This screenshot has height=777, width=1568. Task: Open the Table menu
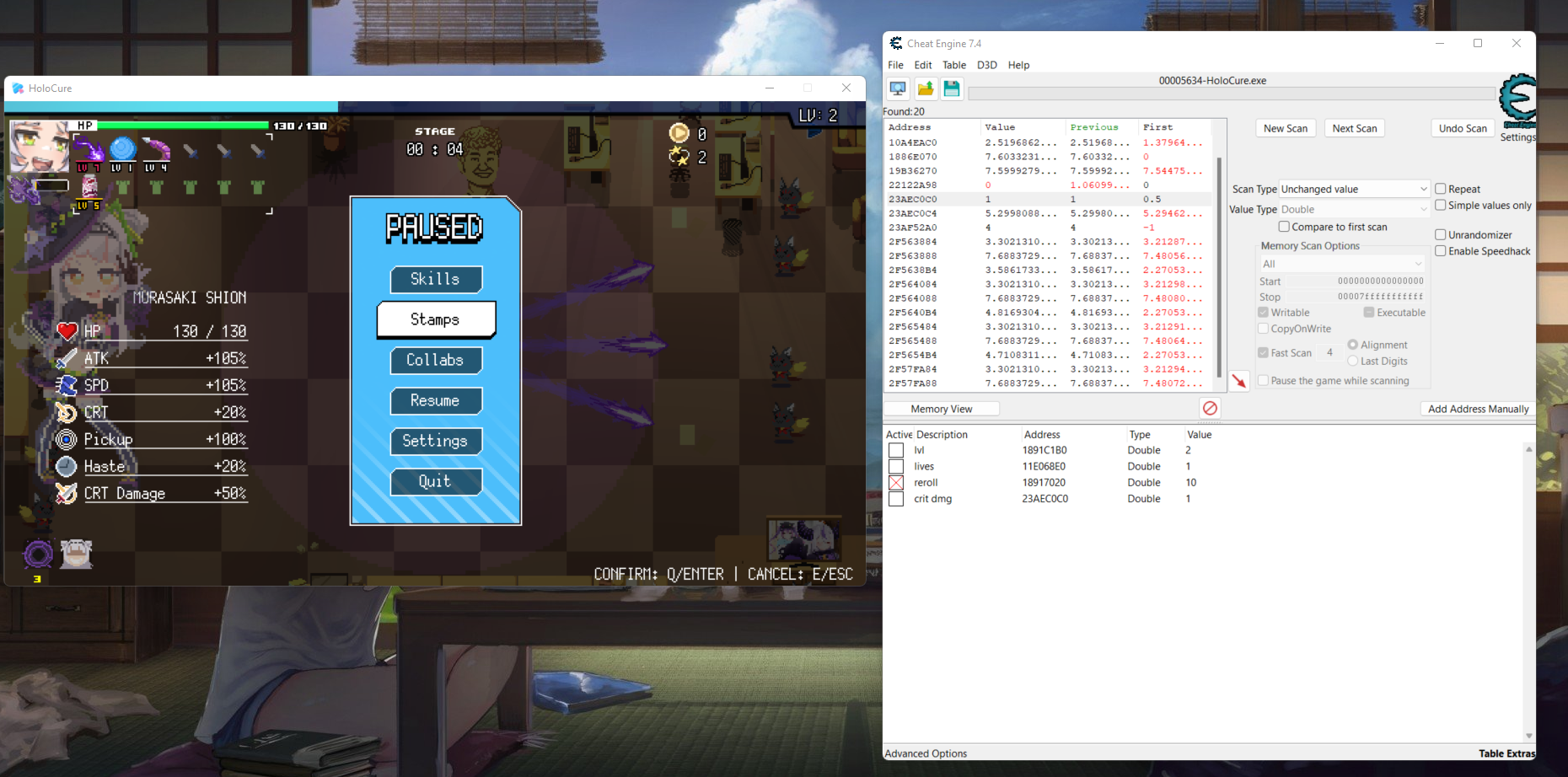954,65
